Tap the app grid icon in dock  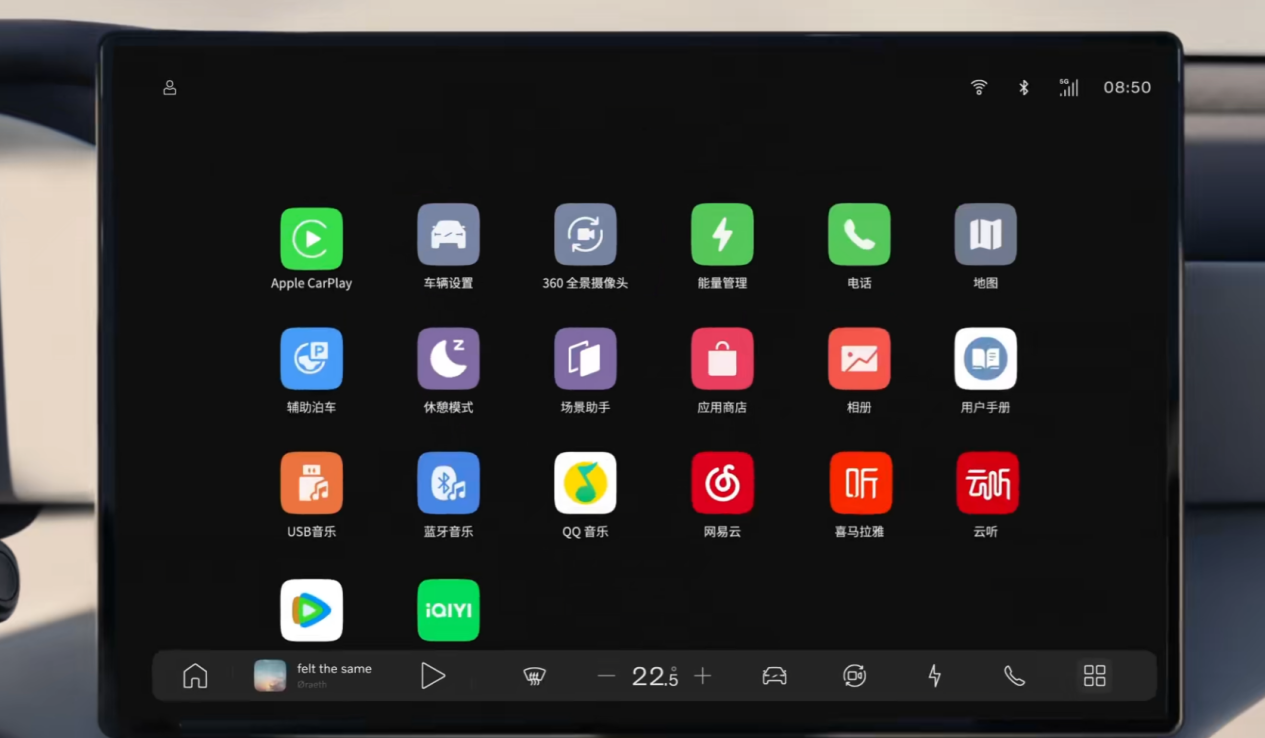1095,676
